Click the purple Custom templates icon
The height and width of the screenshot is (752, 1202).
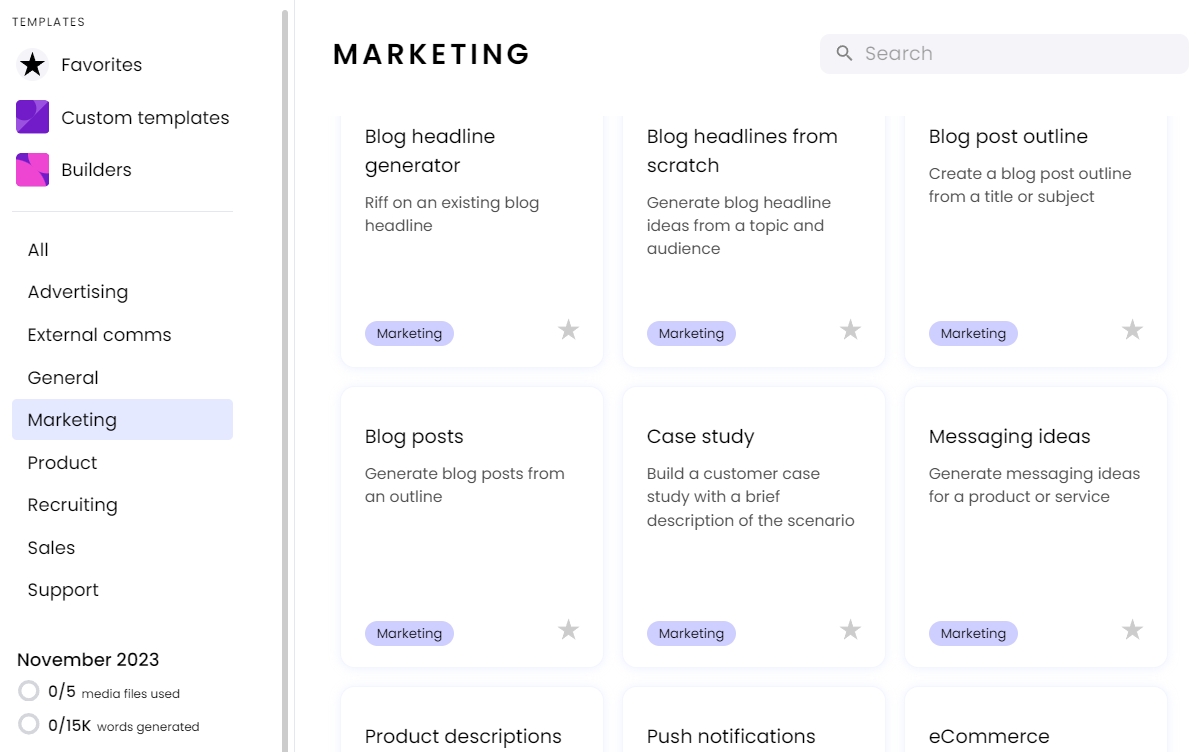click(33, 117)
